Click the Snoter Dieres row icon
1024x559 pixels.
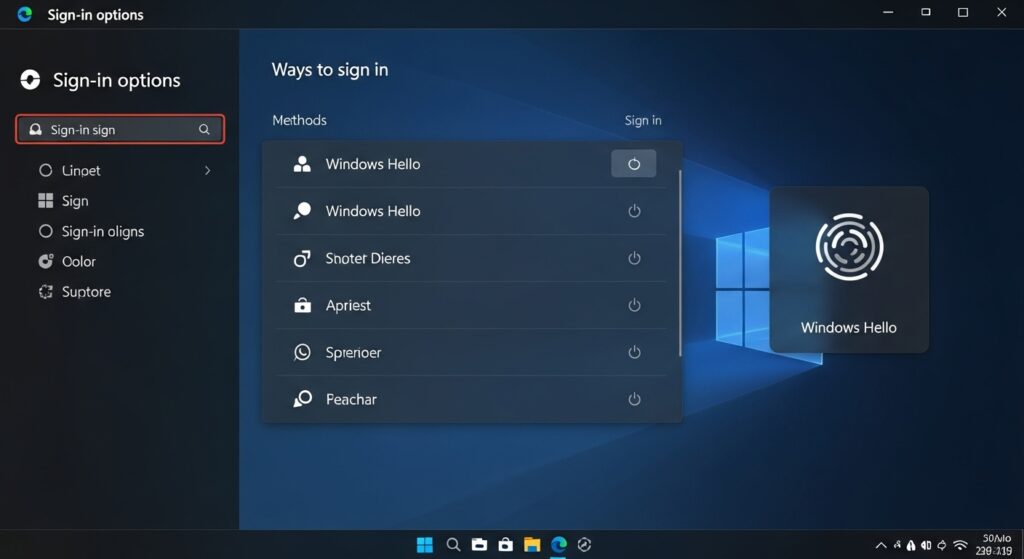tap(302, 258)
